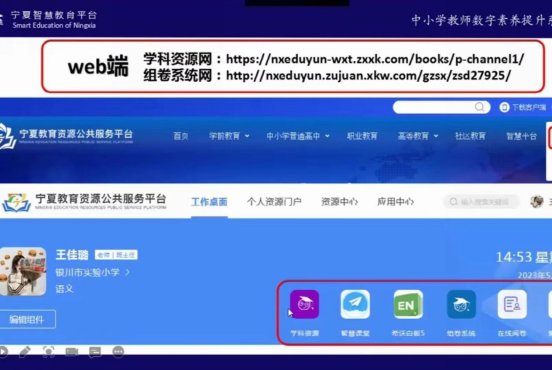
Task: Switch to the 应用中心 tab
Action: [396, 202]
